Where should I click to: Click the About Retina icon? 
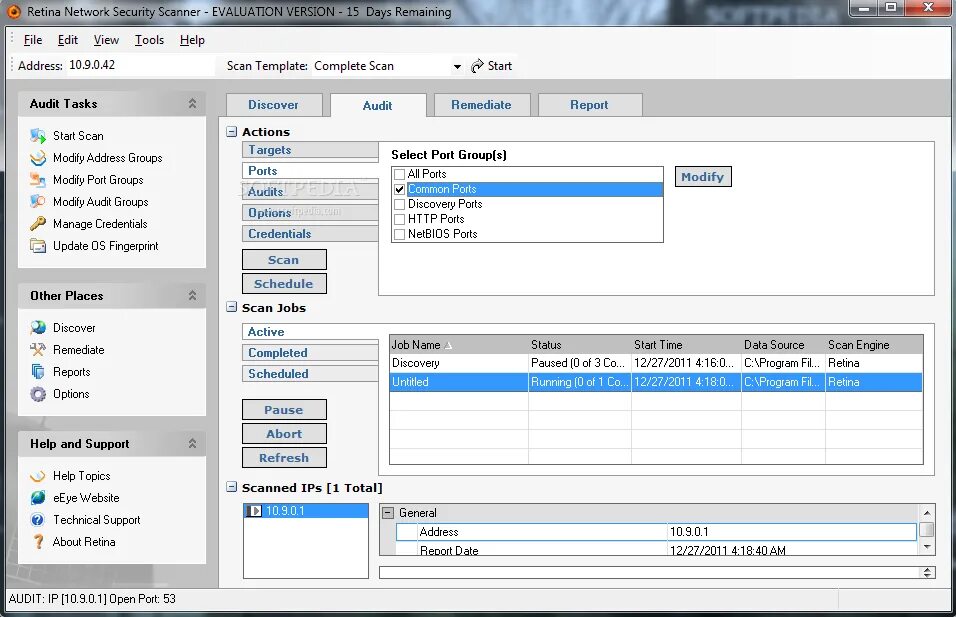coord(38,541)
